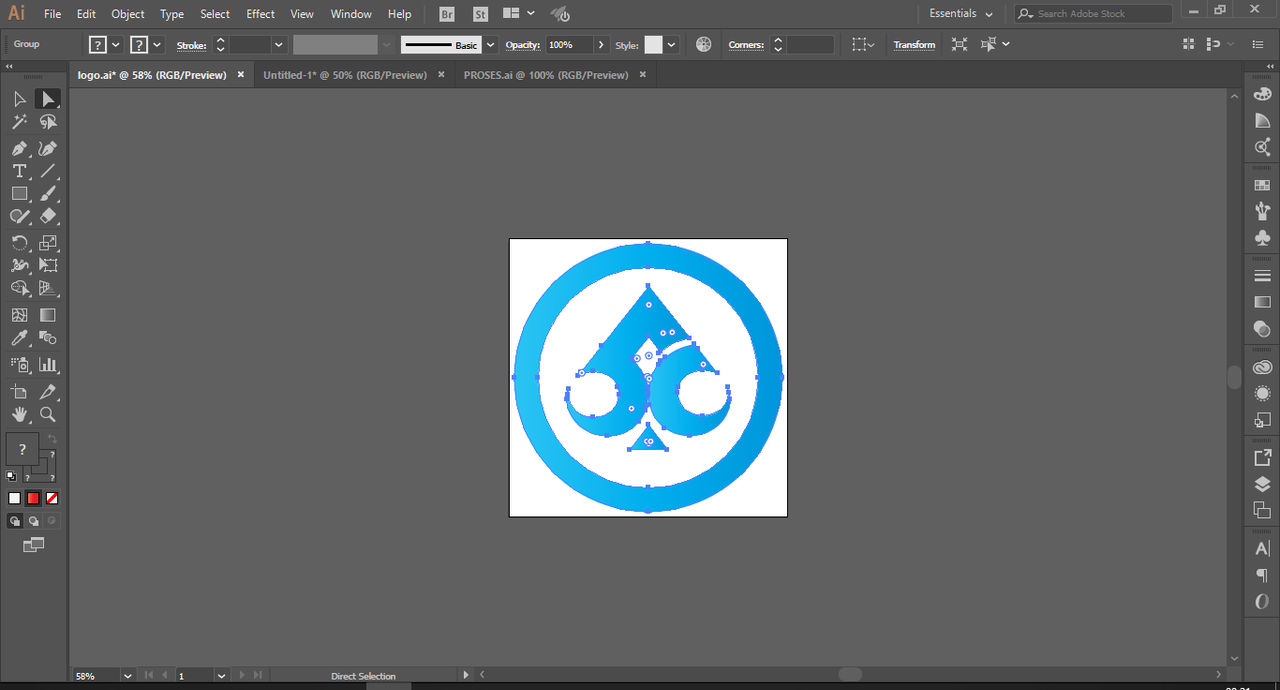The image size is (1280, 690).
Task: Open the Opacity dropdown arrow
Action: pyautogui.click(x=601, y=45)
